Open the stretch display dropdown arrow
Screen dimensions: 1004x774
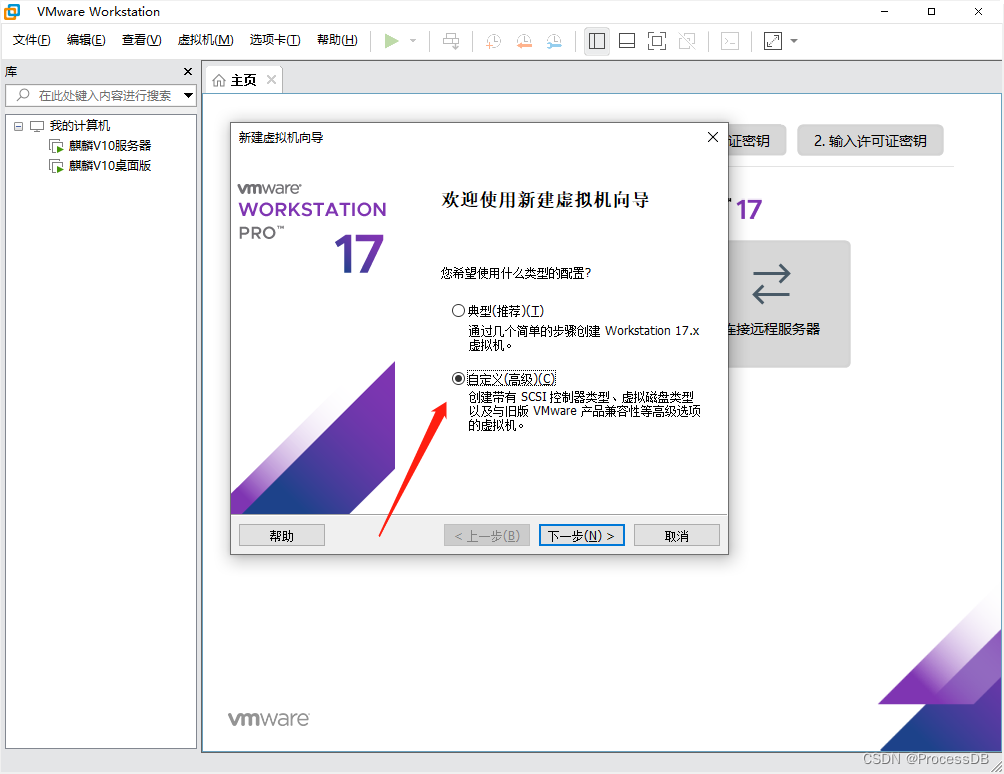click(794, 41)
